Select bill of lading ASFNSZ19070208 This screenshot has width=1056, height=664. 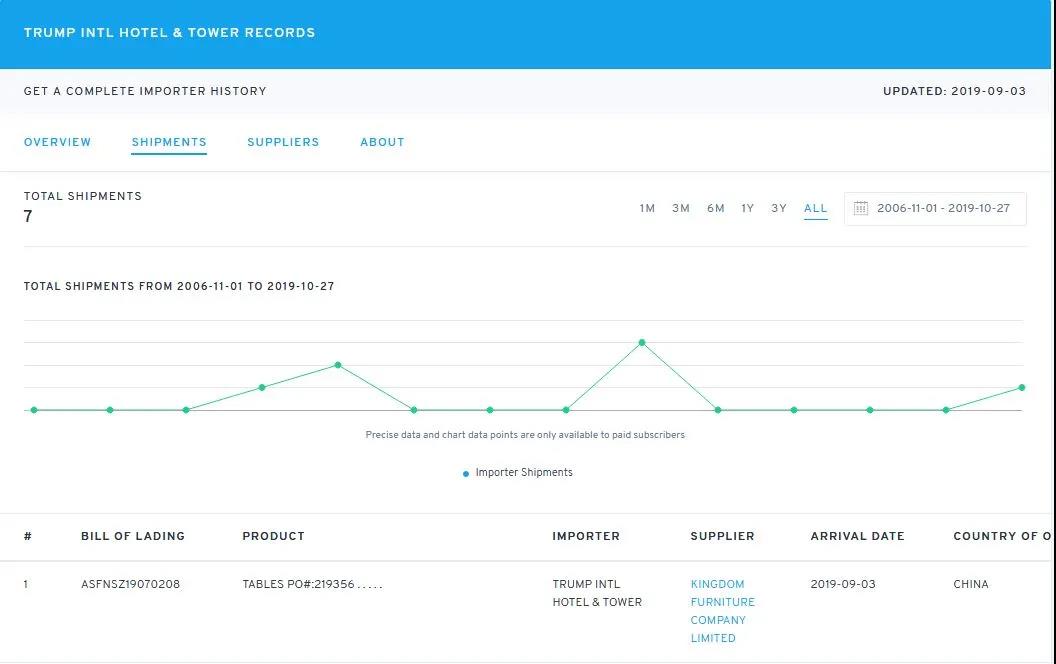(131, 584)
